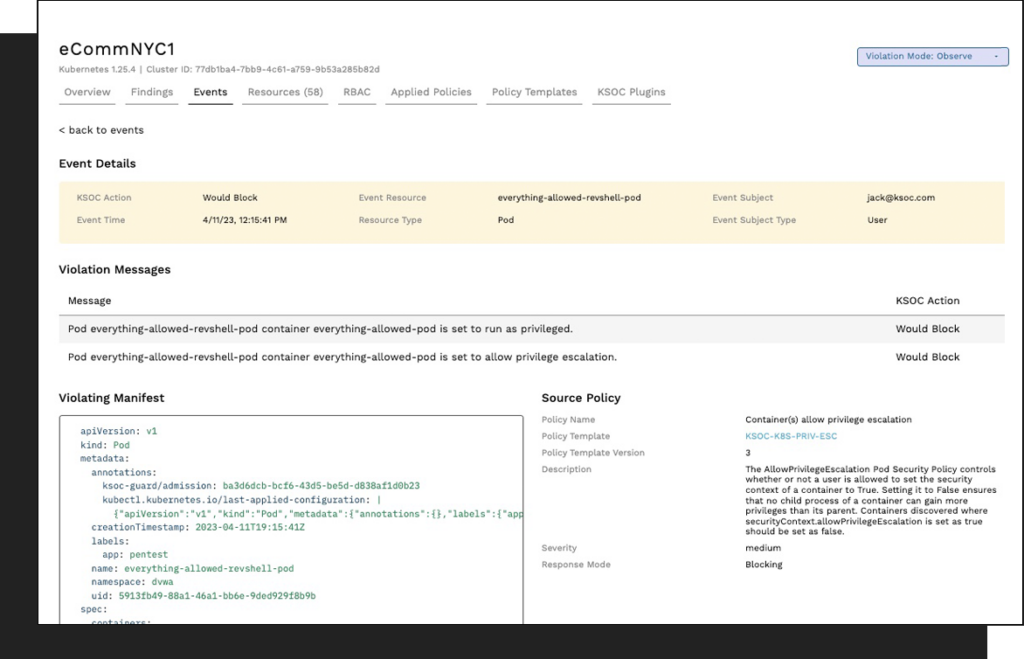This screenshot has width=1024, height=659.
Task: Open the Violation Mode: Observe dropdown
Action: 932,56
